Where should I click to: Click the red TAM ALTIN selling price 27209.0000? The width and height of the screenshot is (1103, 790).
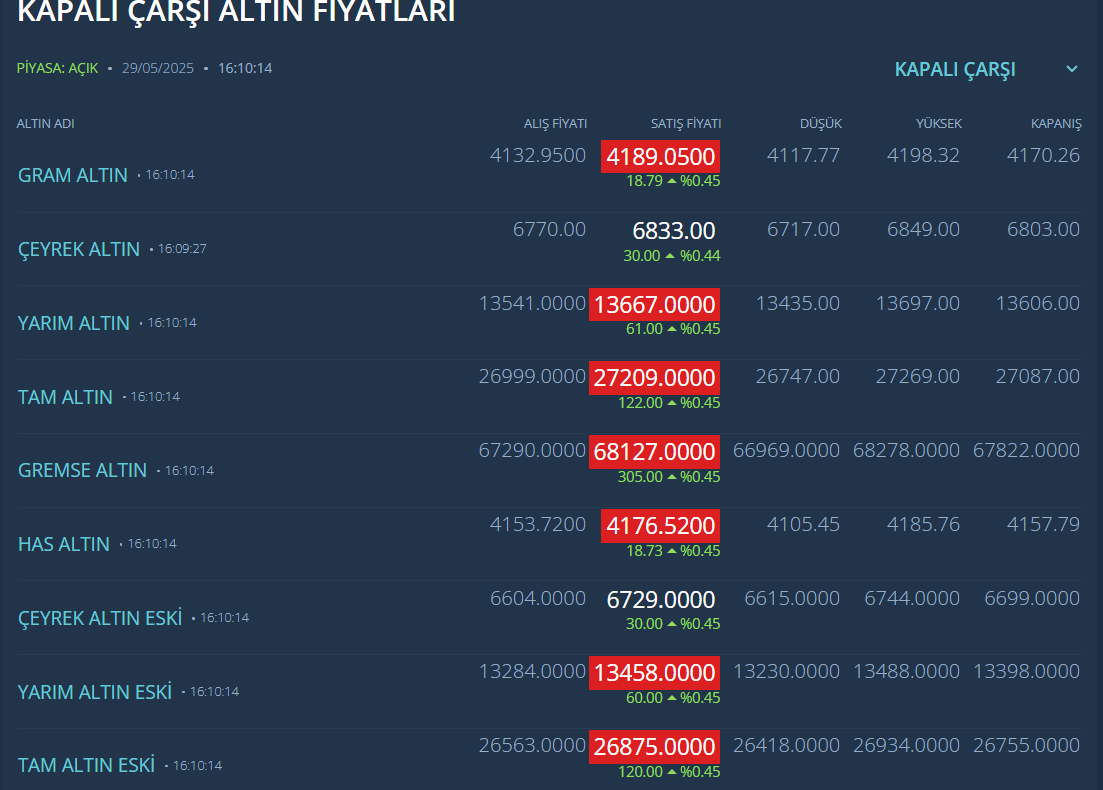(655, 378)
